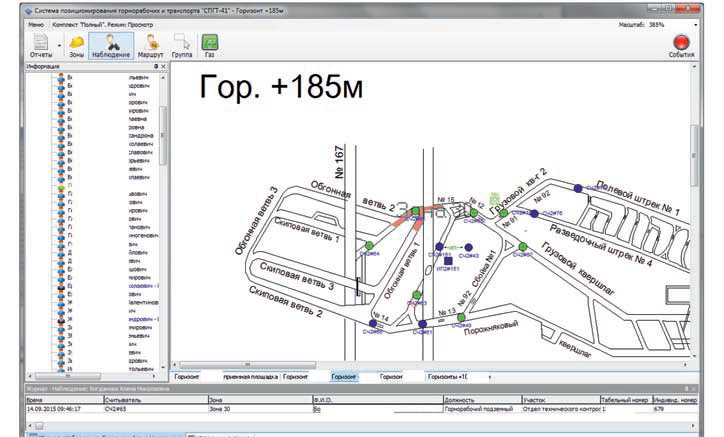Click blue marker at Порожняковый junction СЧ2#61

pyautogui.click(x=422, y=324)
